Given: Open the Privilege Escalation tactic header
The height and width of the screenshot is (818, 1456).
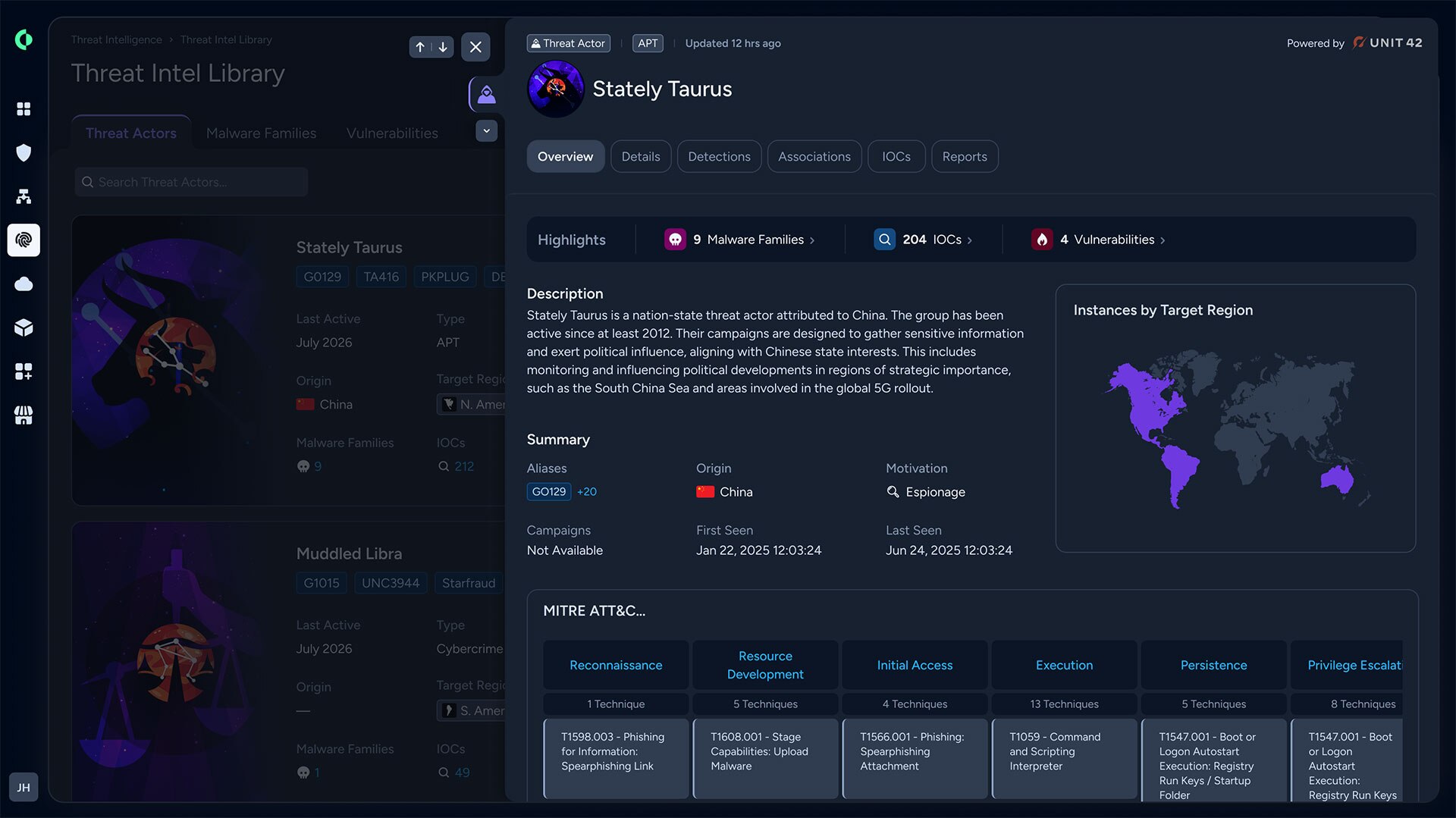Looking at the screenshot, I should (x=1347, y=665).
